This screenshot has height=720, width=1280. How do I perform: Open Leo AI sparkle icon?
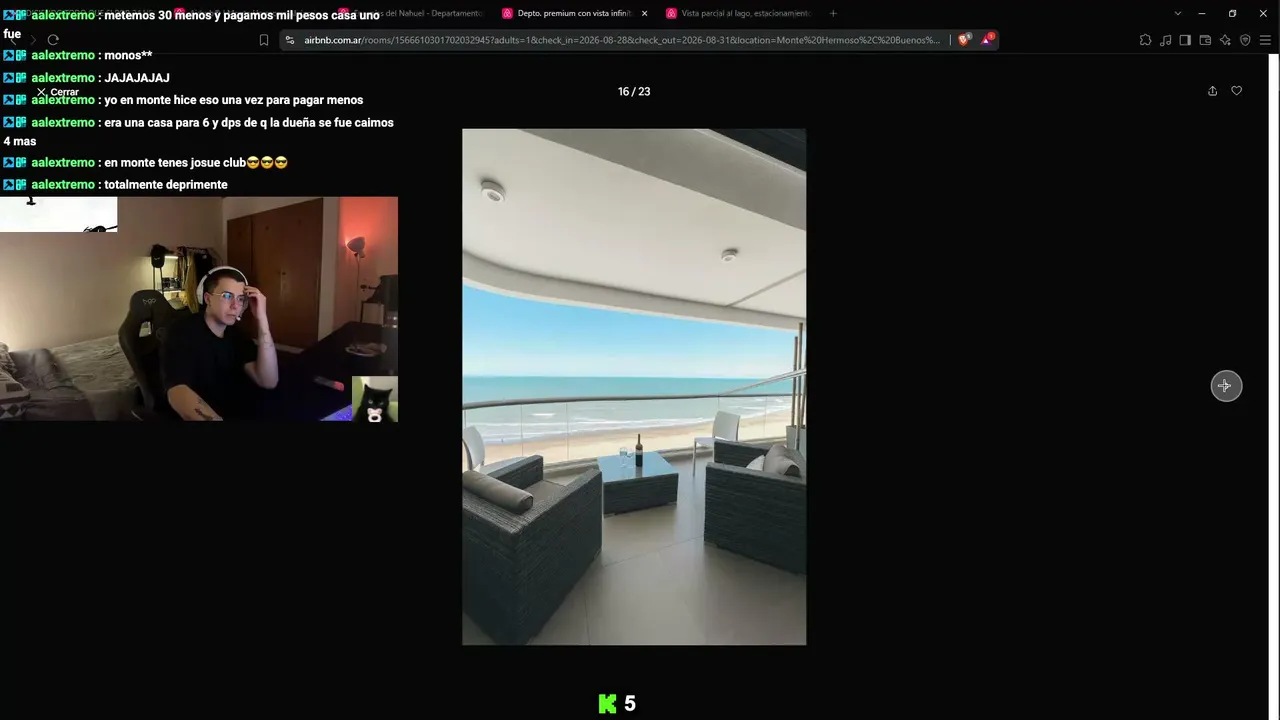click(x=1225, y=40)
